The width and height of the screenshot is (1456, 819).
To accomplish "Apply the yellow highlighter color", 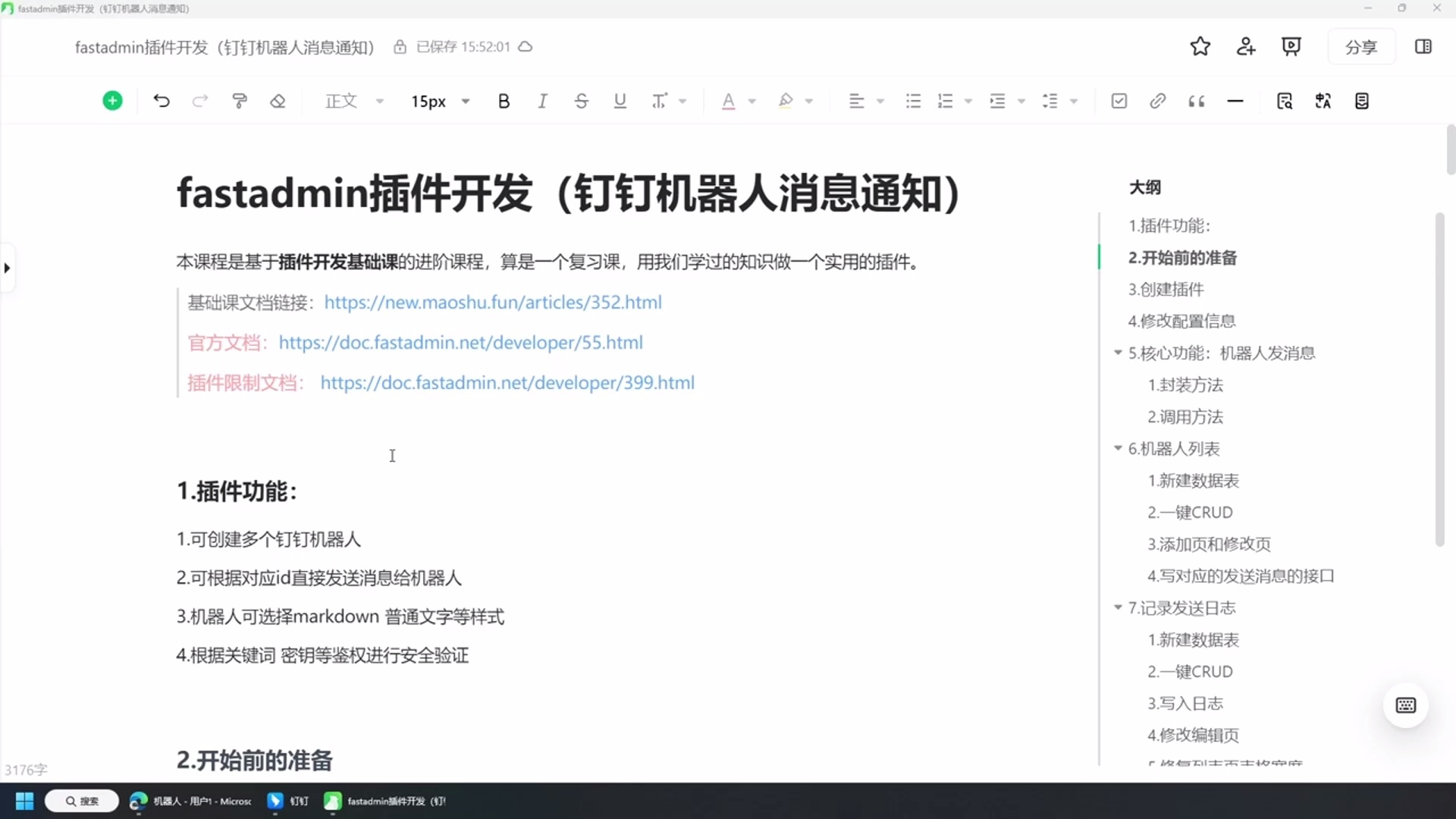I will (x=786, y=101).
